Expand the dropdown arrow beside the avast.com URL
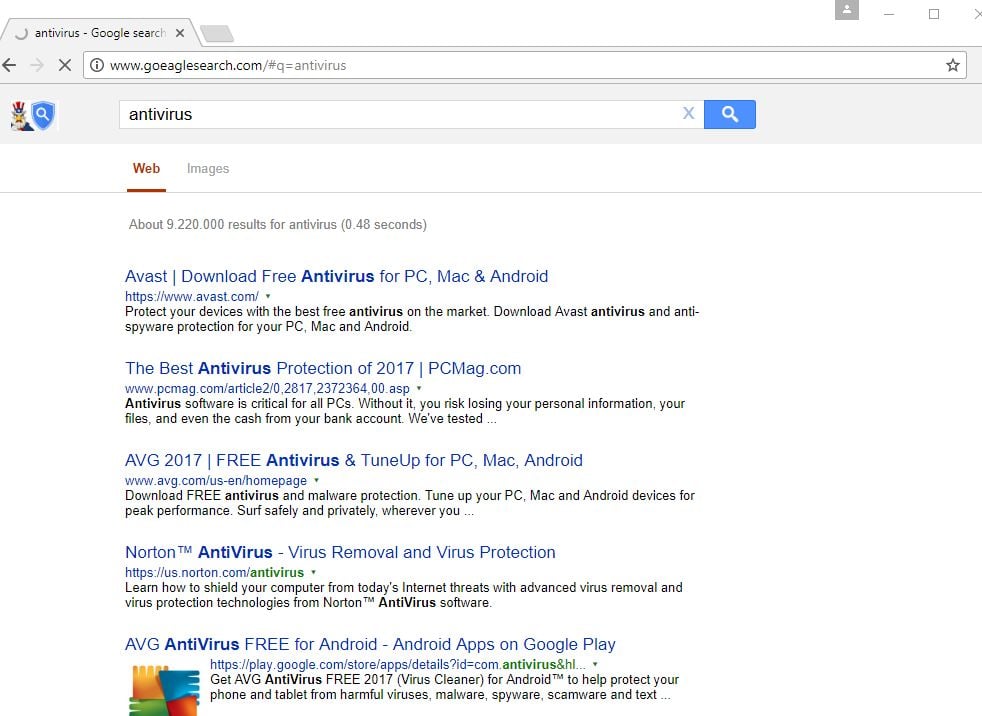This screenshot has width=982, height=716. pyautogui.click(x=268, y=296)
